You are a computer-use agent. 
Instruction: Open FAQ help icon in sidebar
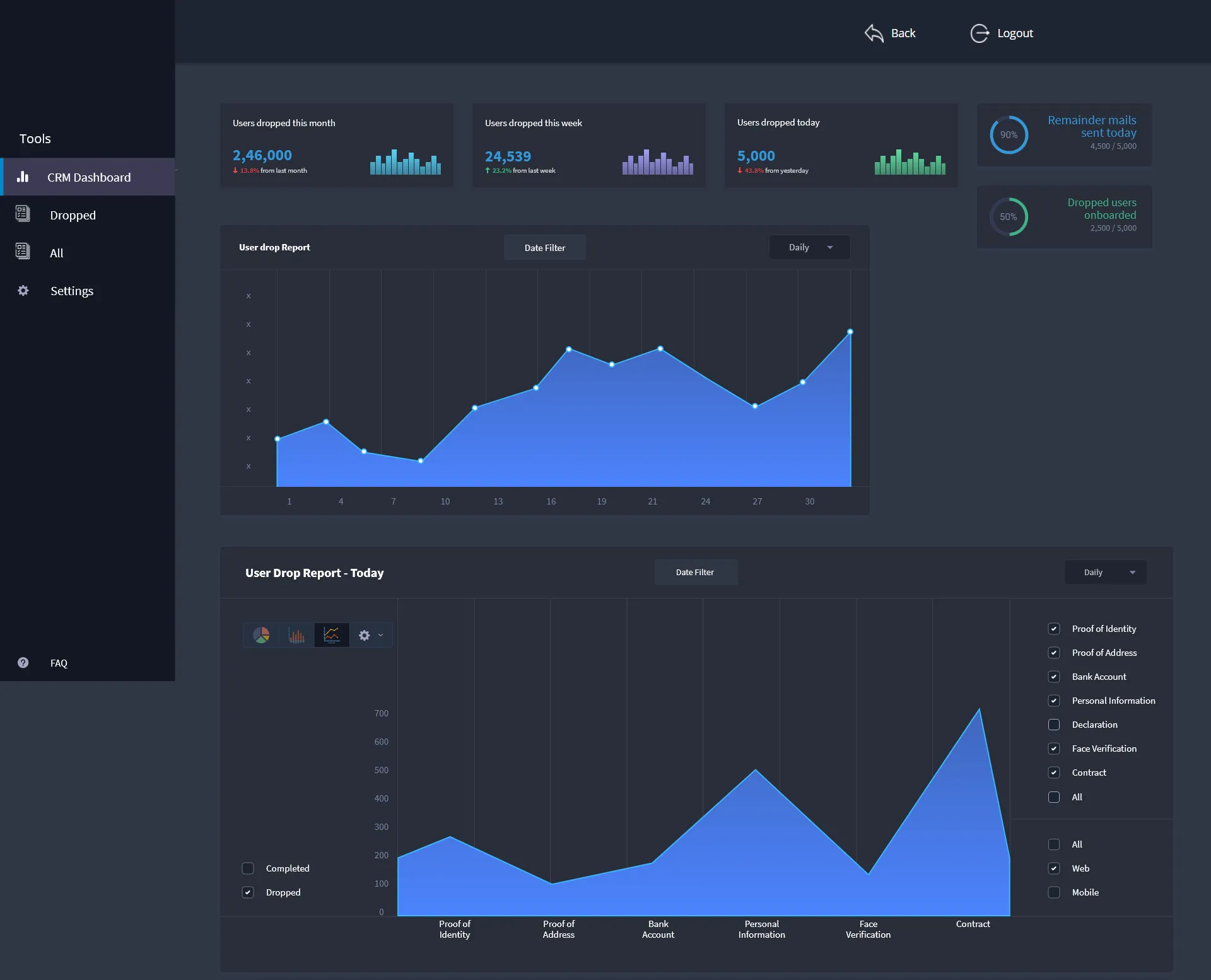[23, 663]
